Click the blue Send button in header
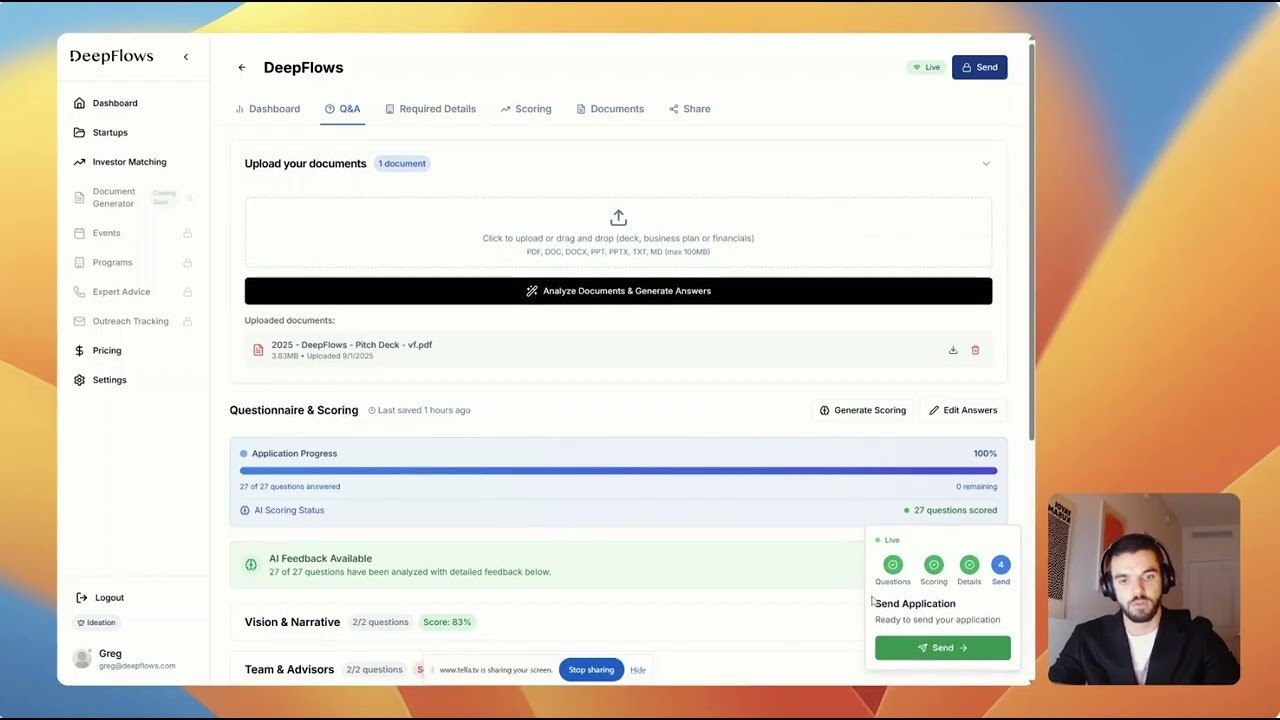 pos(979,68)
